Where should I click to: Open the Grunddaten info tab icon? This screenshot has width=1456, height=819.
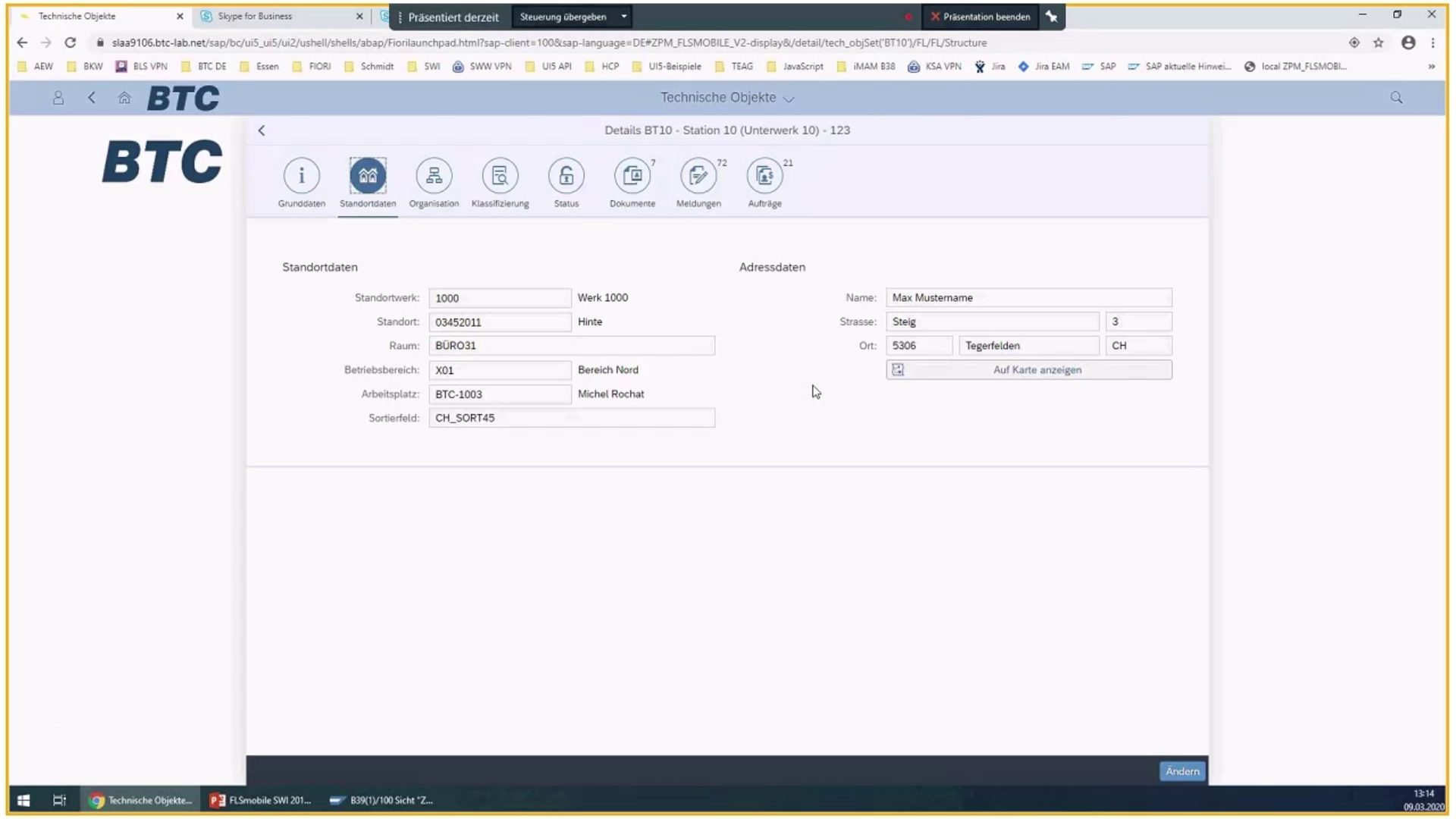point(301,175)
